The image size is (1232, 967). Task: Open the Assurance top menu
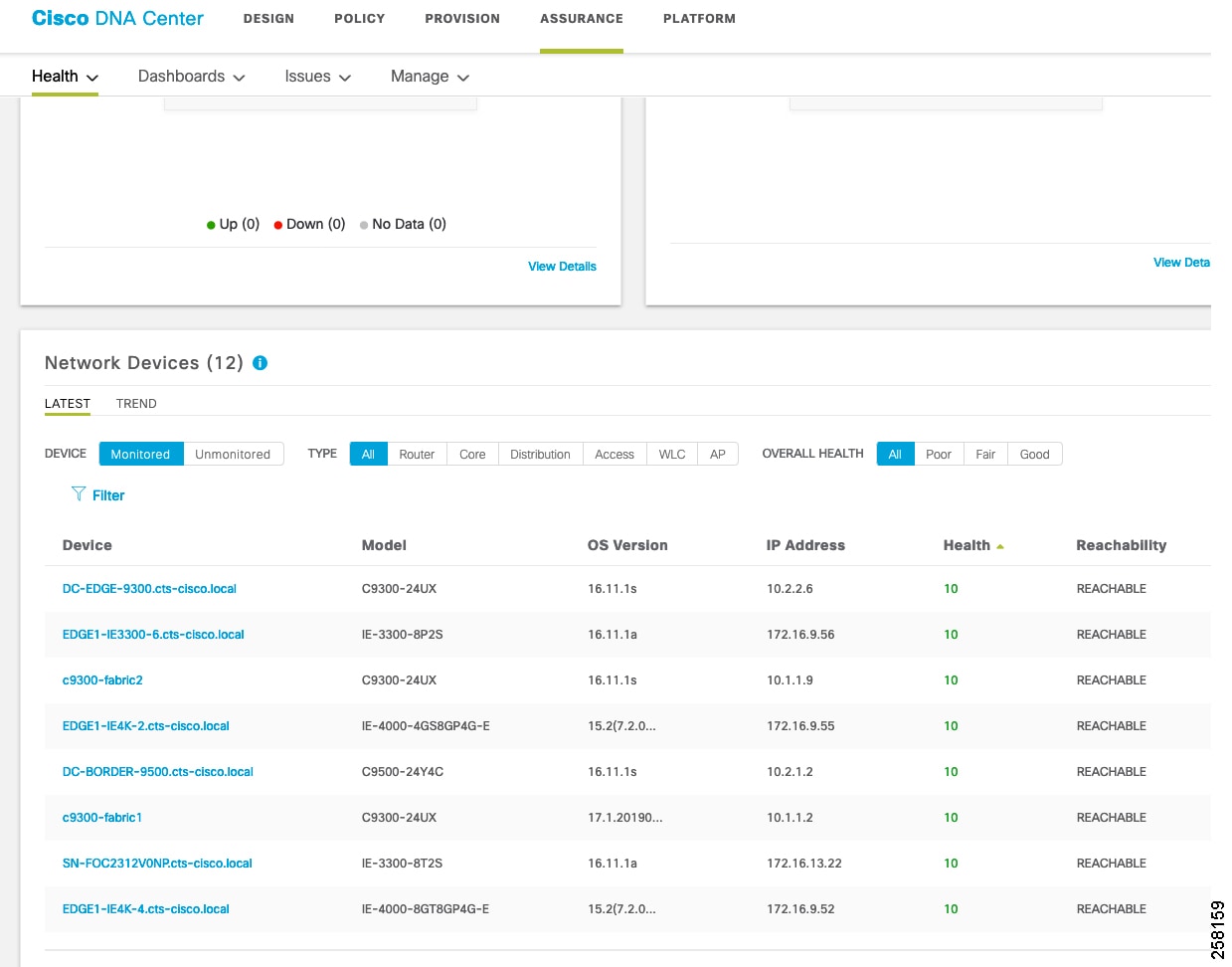pos(582,19)
